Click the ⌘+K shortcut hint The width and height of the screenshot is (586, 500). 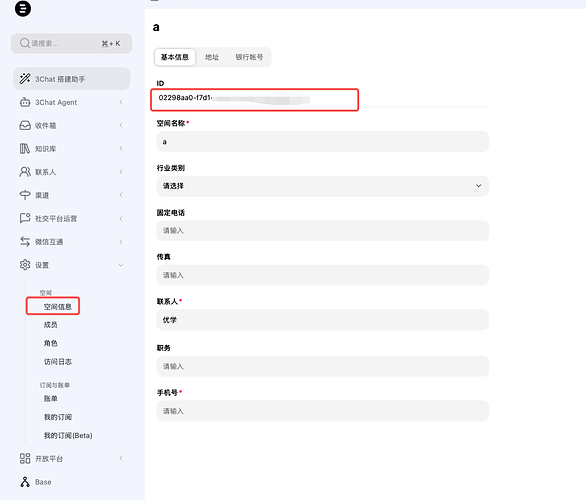(111, 43)
